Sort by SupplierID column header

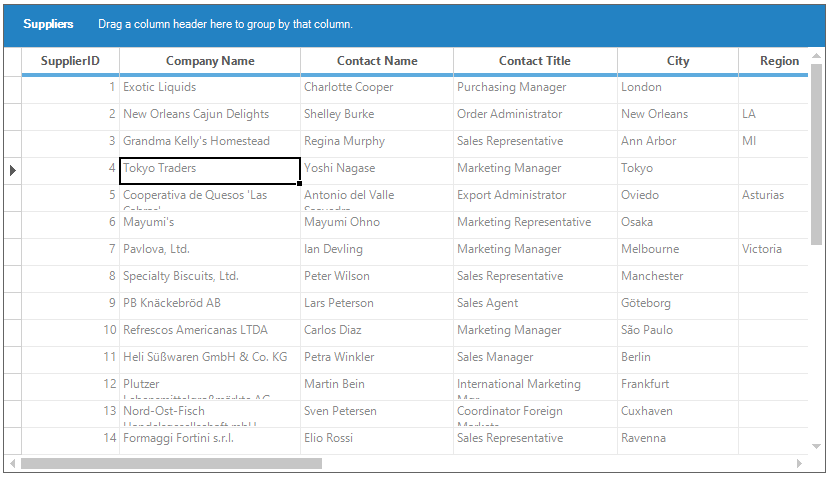coord(70,61)
